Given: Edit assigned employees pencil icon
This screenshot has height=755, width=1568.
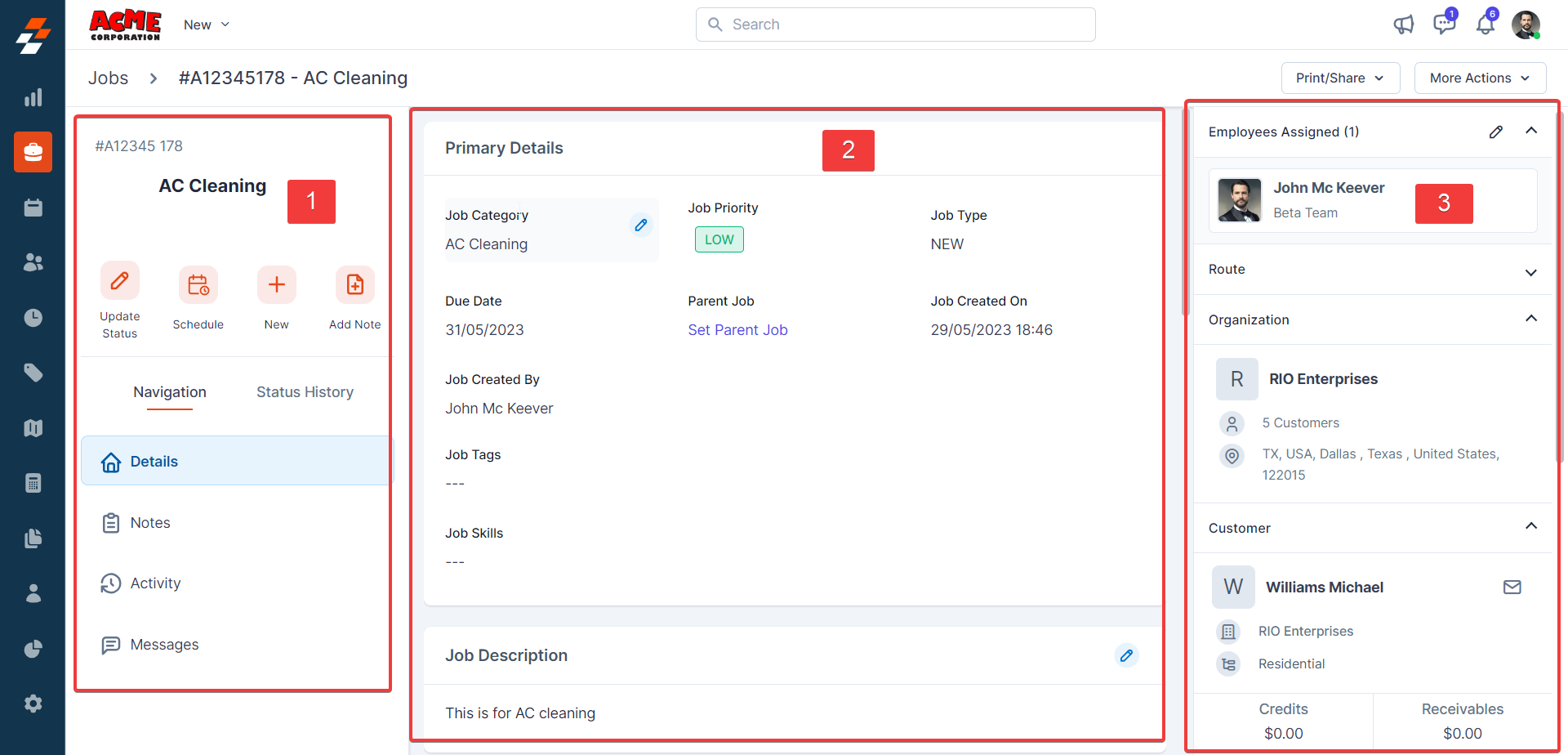Looking at the screenshot, I should coord(1495,132).
